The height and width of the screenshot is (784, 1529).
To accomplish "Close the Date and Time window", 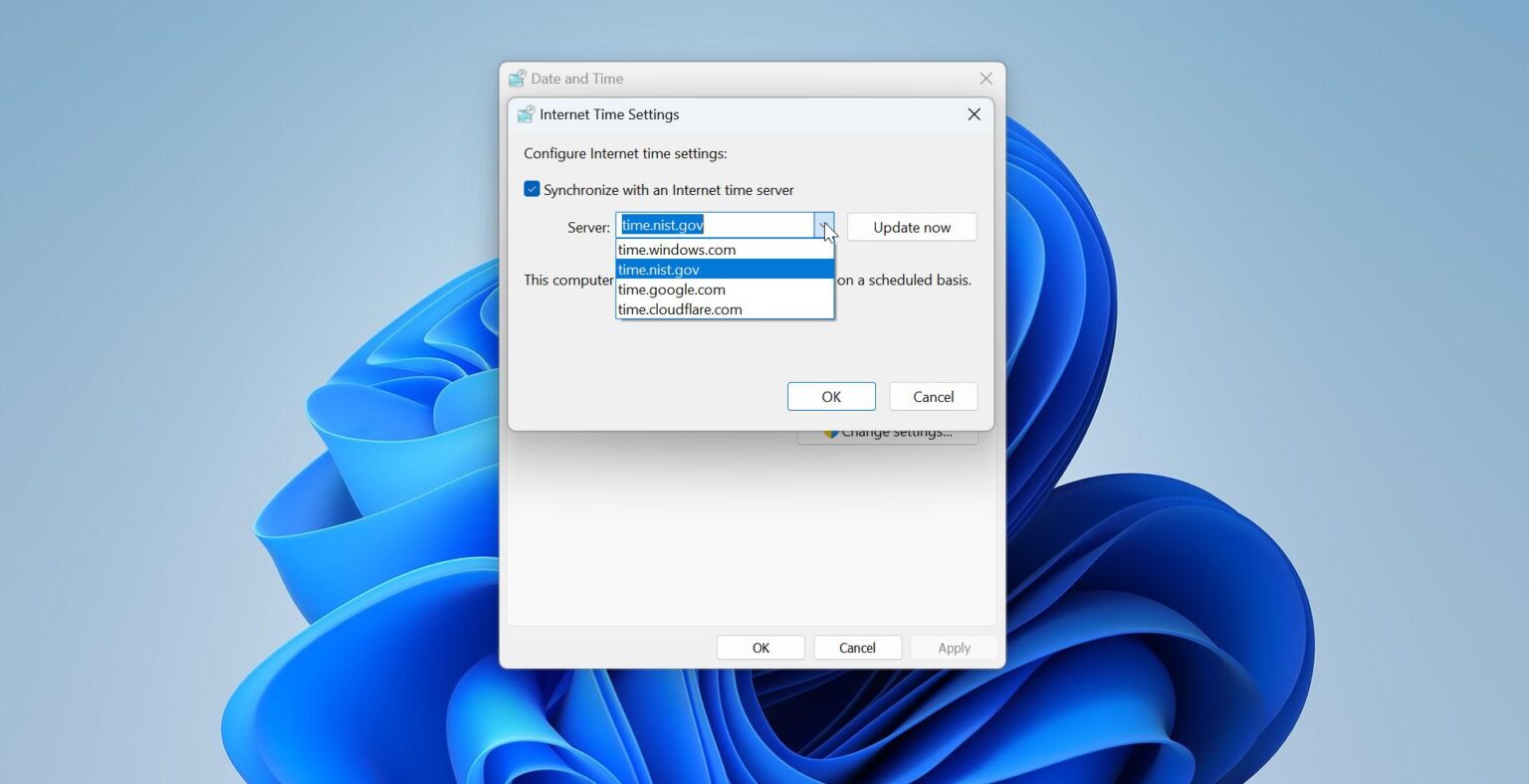I will 984,78.
